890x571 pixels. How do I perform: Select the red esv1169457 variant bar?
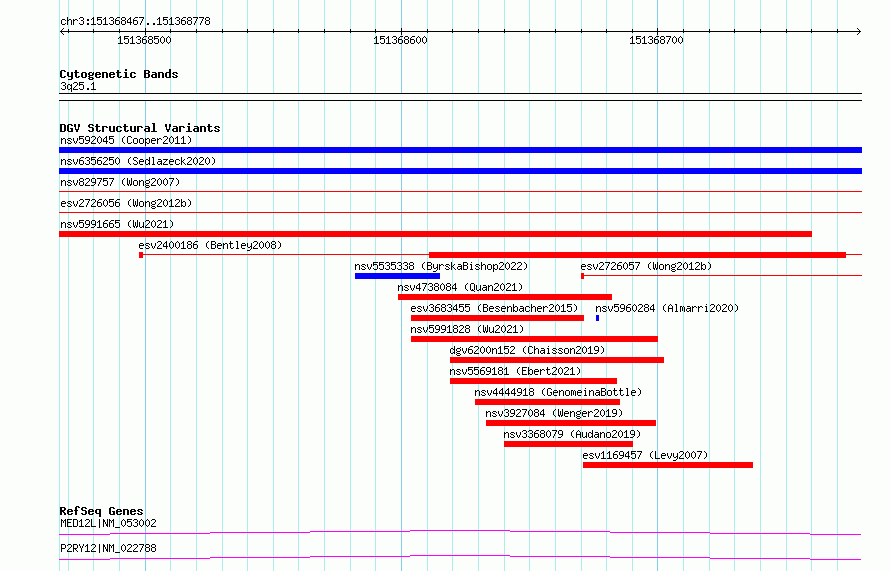tap(668, 465)
